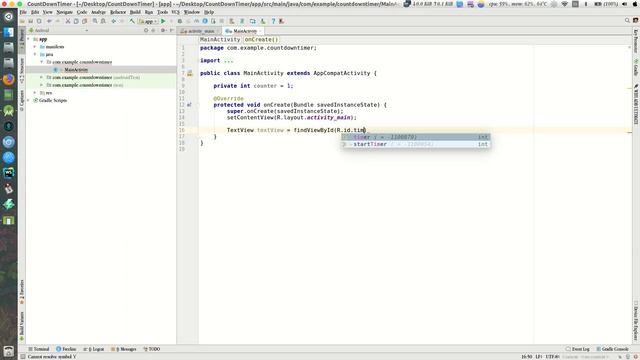Click the search magnifier at toolbar right end
640x360 pixels.
click(x=627, y=20)
